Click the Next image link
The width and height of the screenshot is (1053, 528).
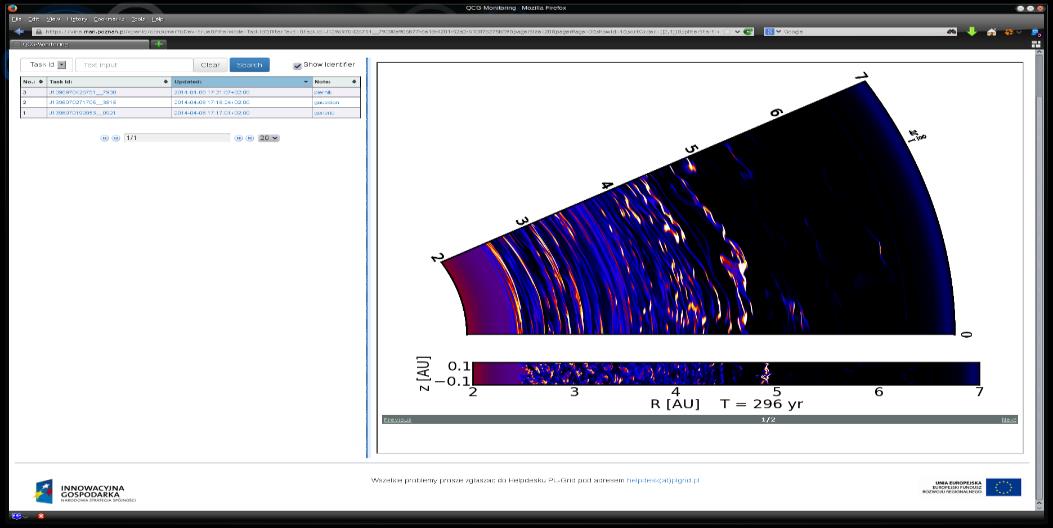click(1009, 420)
